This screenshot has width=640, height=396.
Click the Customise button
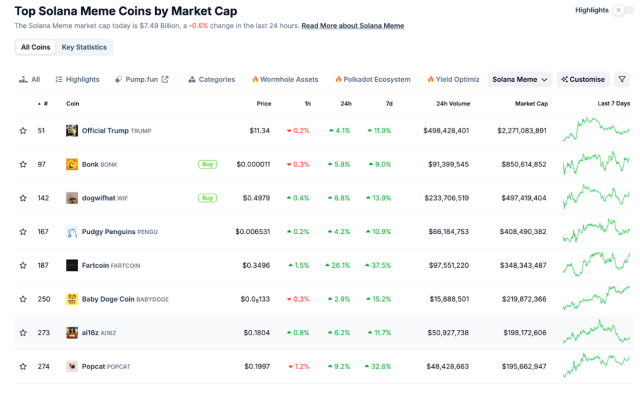click(583, 79)
